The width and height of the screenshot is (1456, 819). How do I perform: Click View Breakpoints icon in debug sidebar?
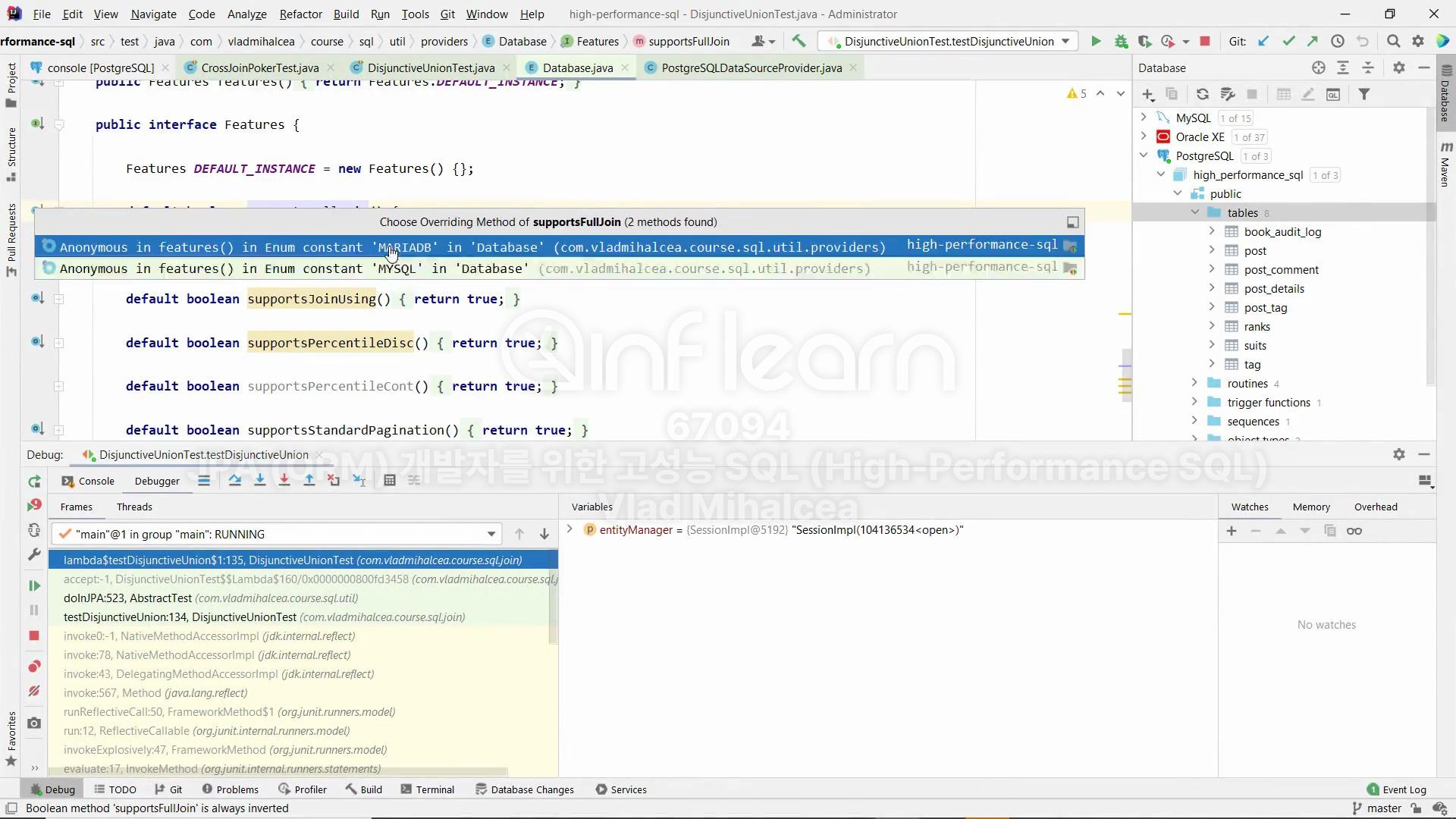34,667
